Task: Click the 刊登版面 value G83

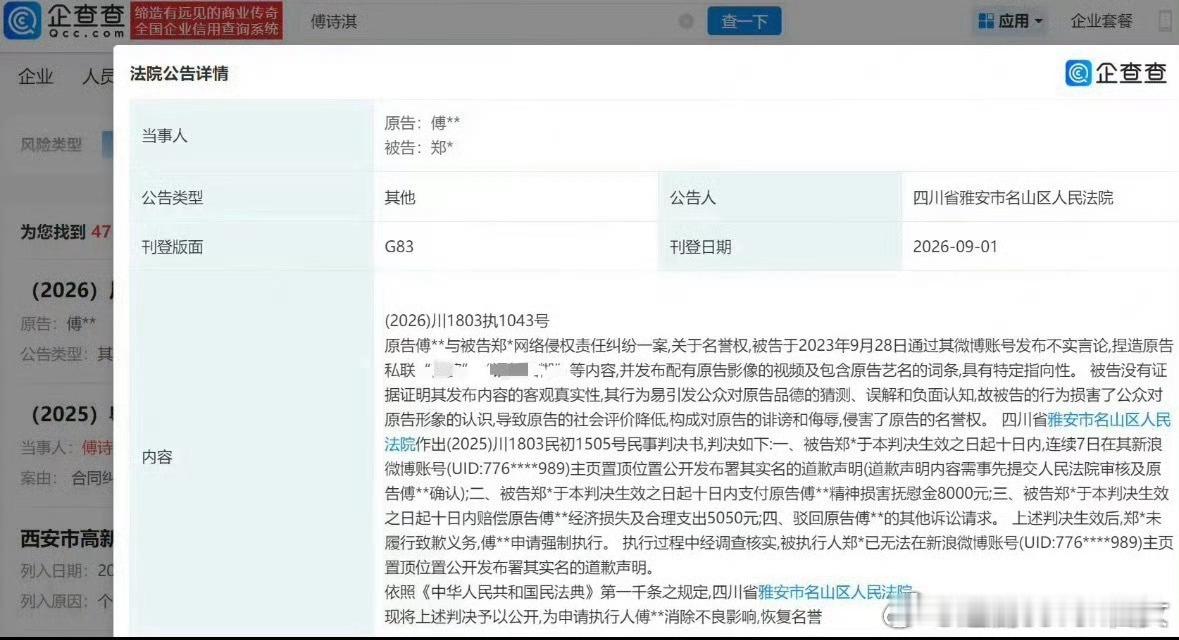Action: (399, 247)
